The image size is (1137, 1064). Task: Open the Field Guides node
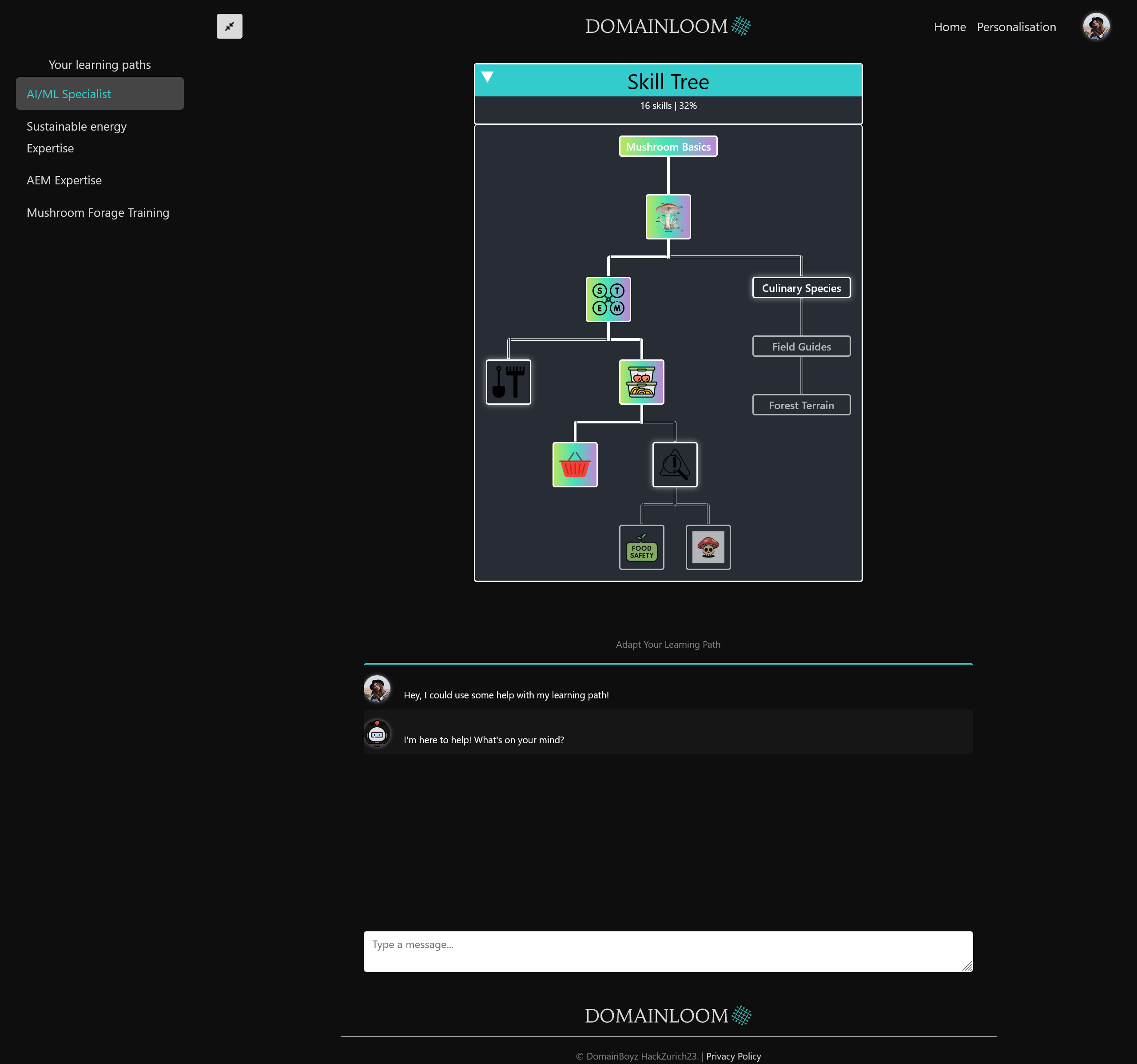coord(801,347)
